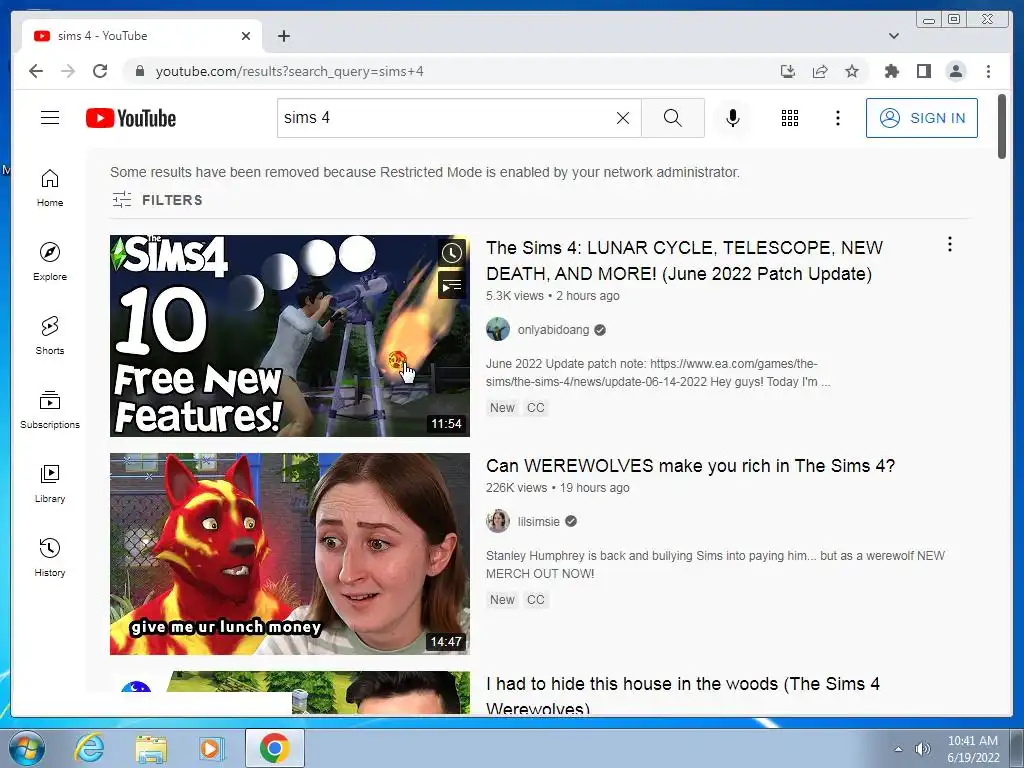Open Chrome extensions puzzle icon
This screenshot has width=1024, height=768.
pyautogui.click(x=891, y=71)
